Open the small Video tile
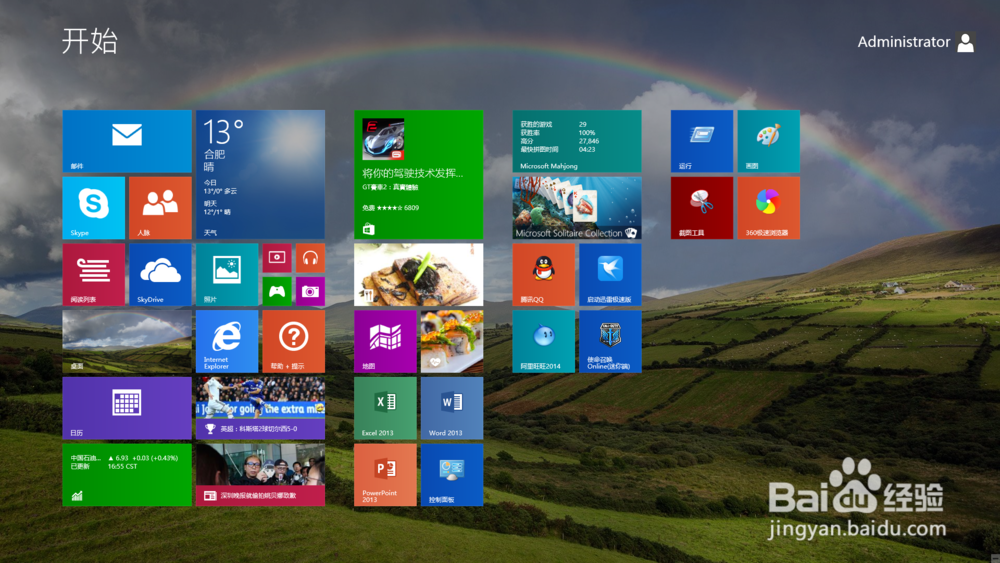 pos(277,258)
